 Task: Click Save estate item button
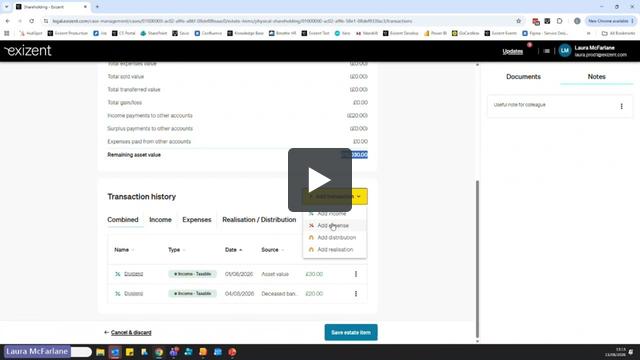pyautogui.click(x=351, y=332)
